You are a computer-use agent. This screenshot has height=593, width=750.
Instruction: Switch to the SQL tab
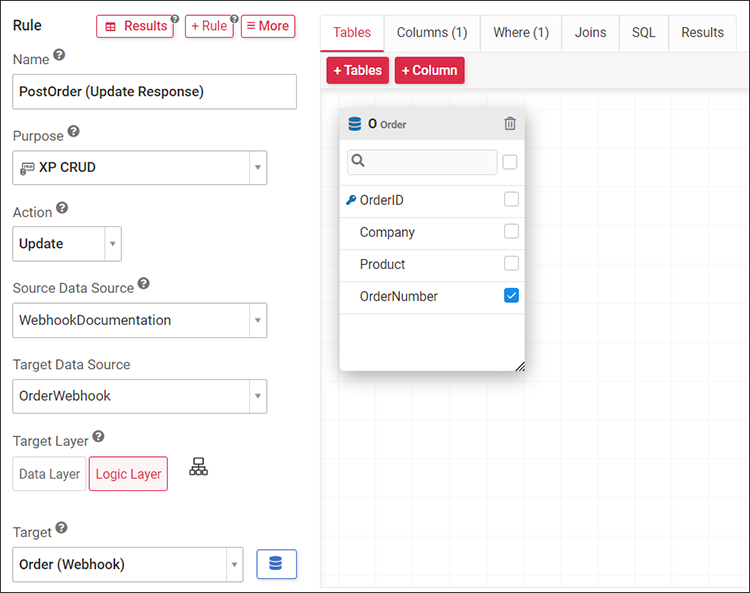[643, 32]
